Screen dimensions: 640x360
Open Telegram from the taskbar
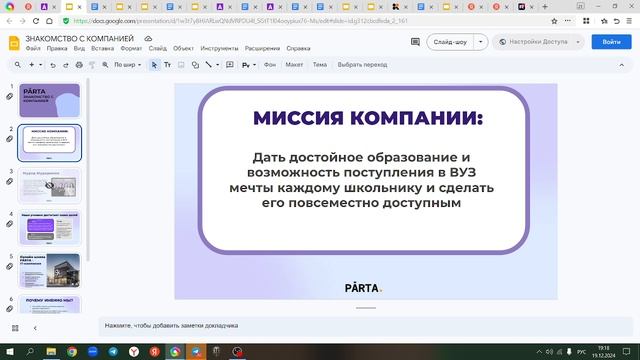tap(113, 351)
